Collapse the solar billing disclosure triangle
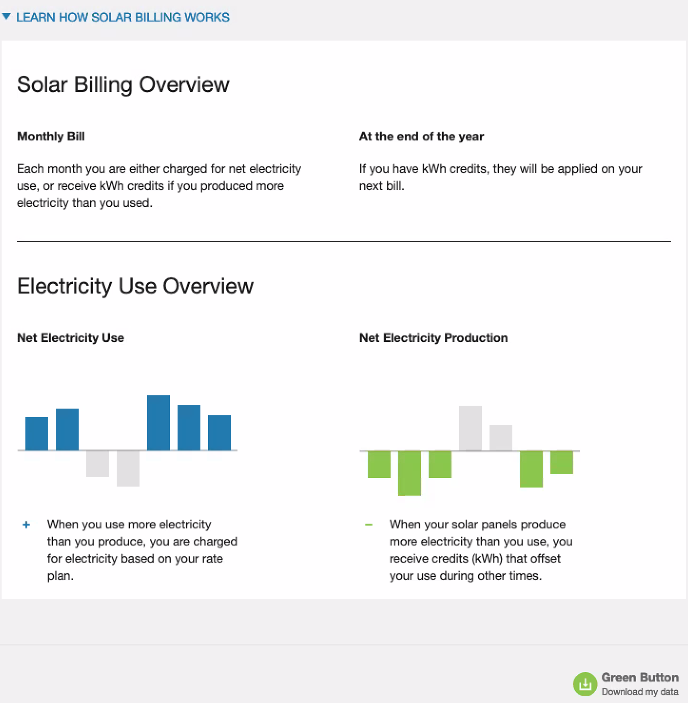688x703 pixels. (7, 17)
